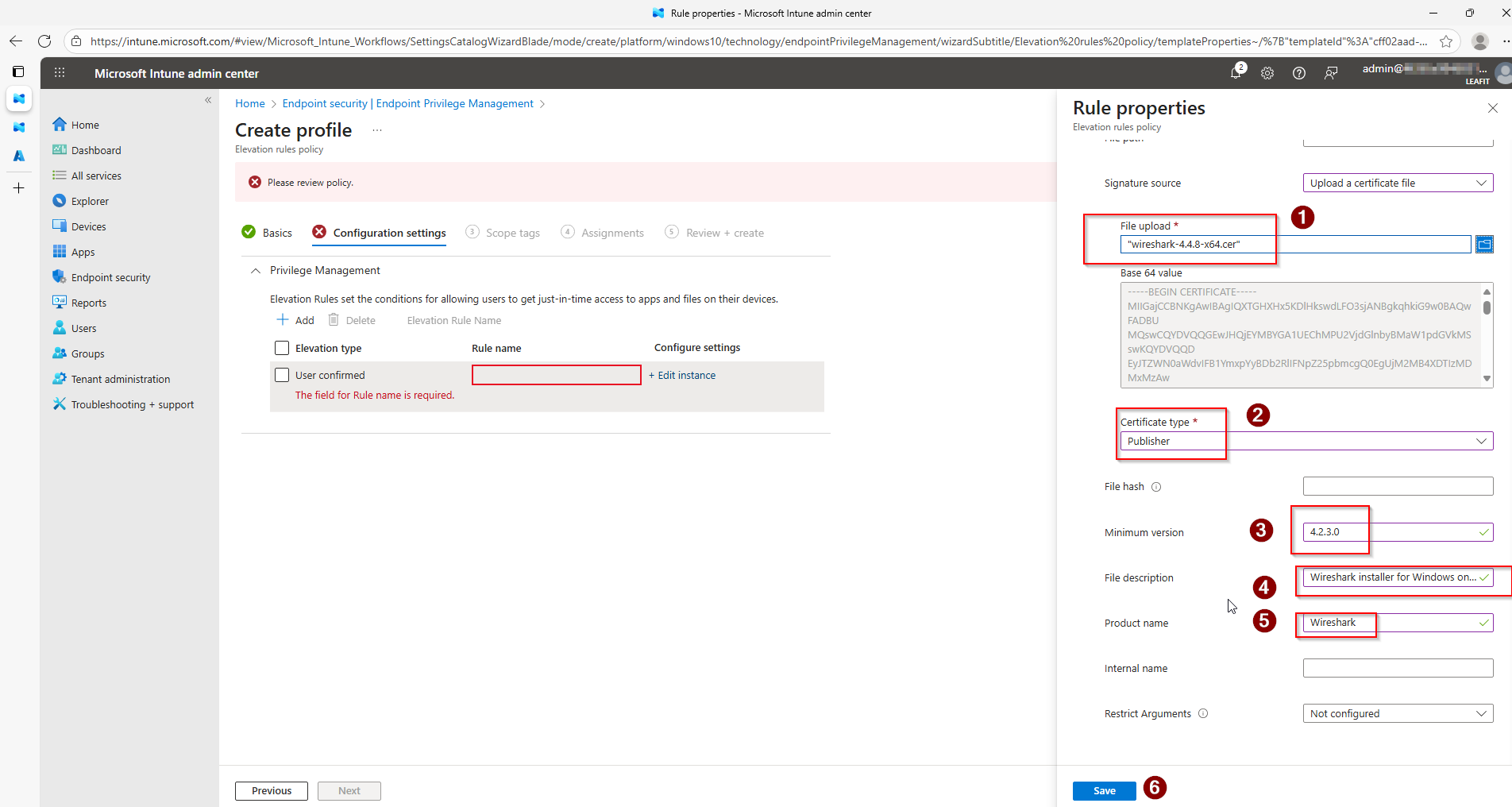
Task: Check the User confirmed row checkbox
Action: point(282,375)
